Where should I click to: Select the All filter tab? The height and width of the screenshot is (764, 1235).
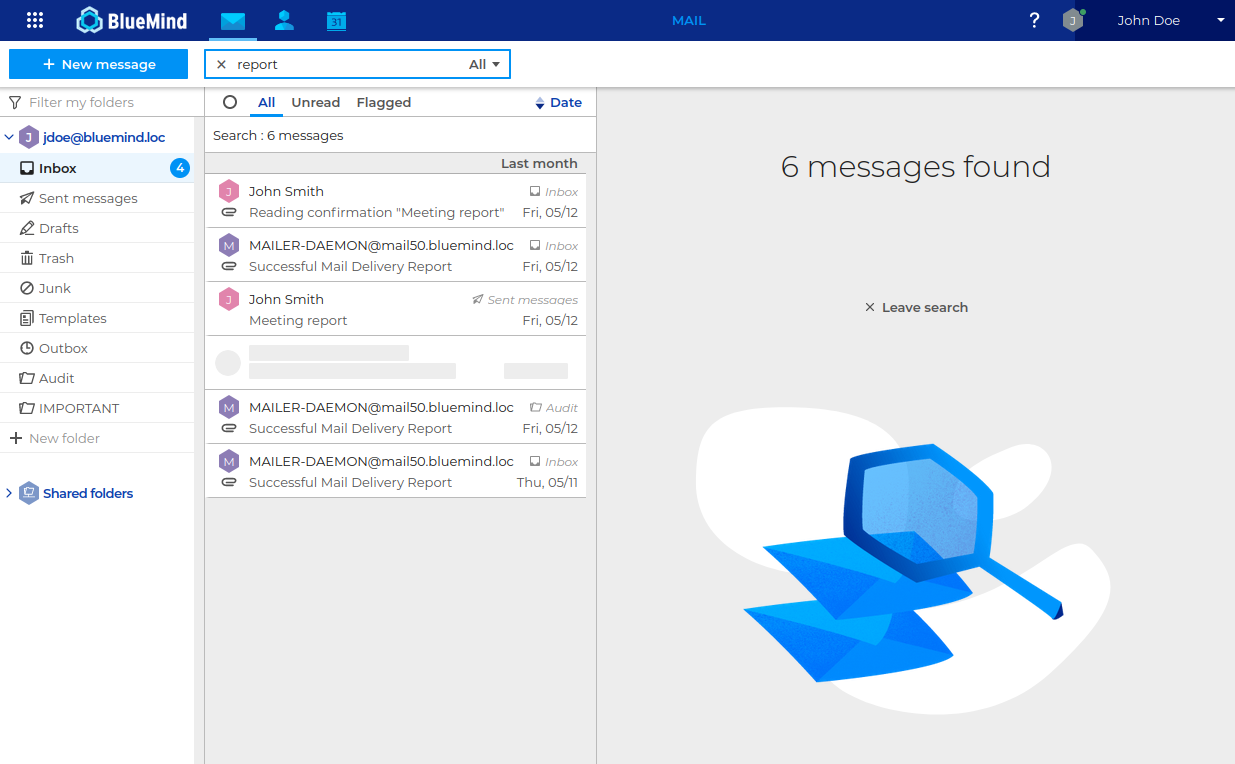(266, 102)
